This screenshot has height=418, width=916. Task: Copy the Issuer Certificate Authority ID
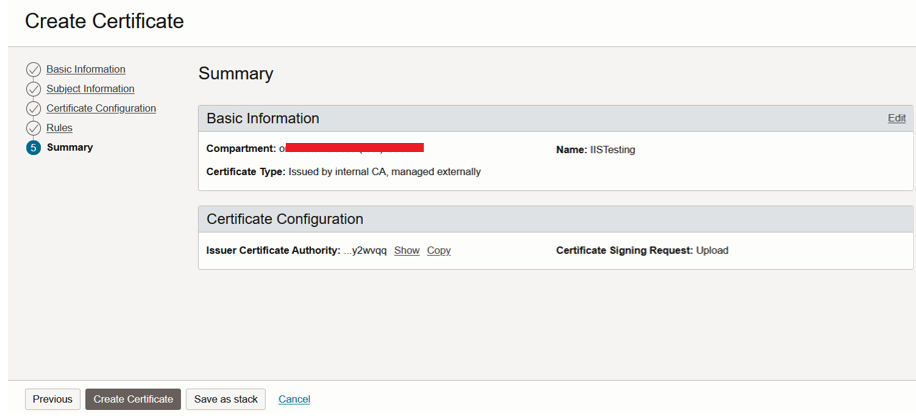[x=438, y=250]
